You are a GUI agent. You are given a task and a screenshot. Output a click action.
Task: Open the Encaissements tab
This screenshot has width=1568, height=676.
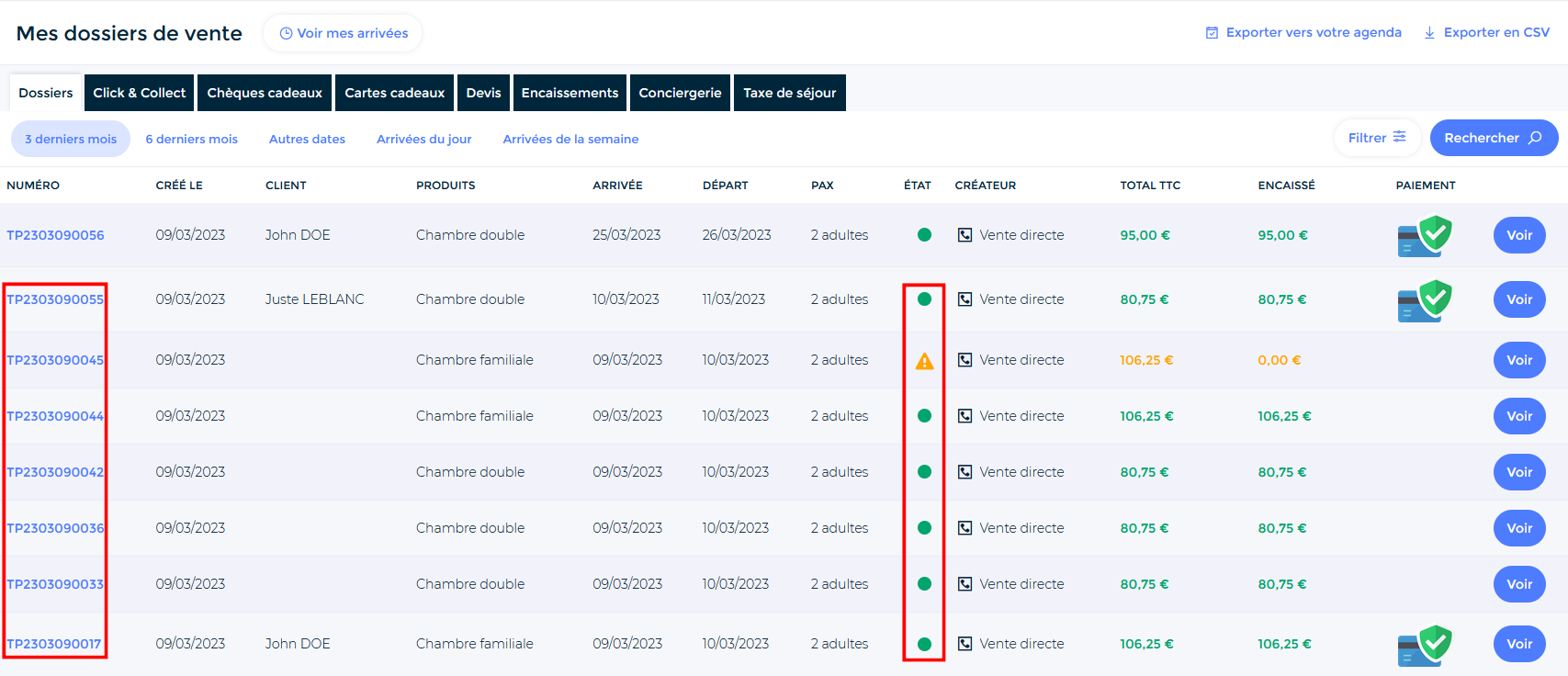tap(570, 93)
